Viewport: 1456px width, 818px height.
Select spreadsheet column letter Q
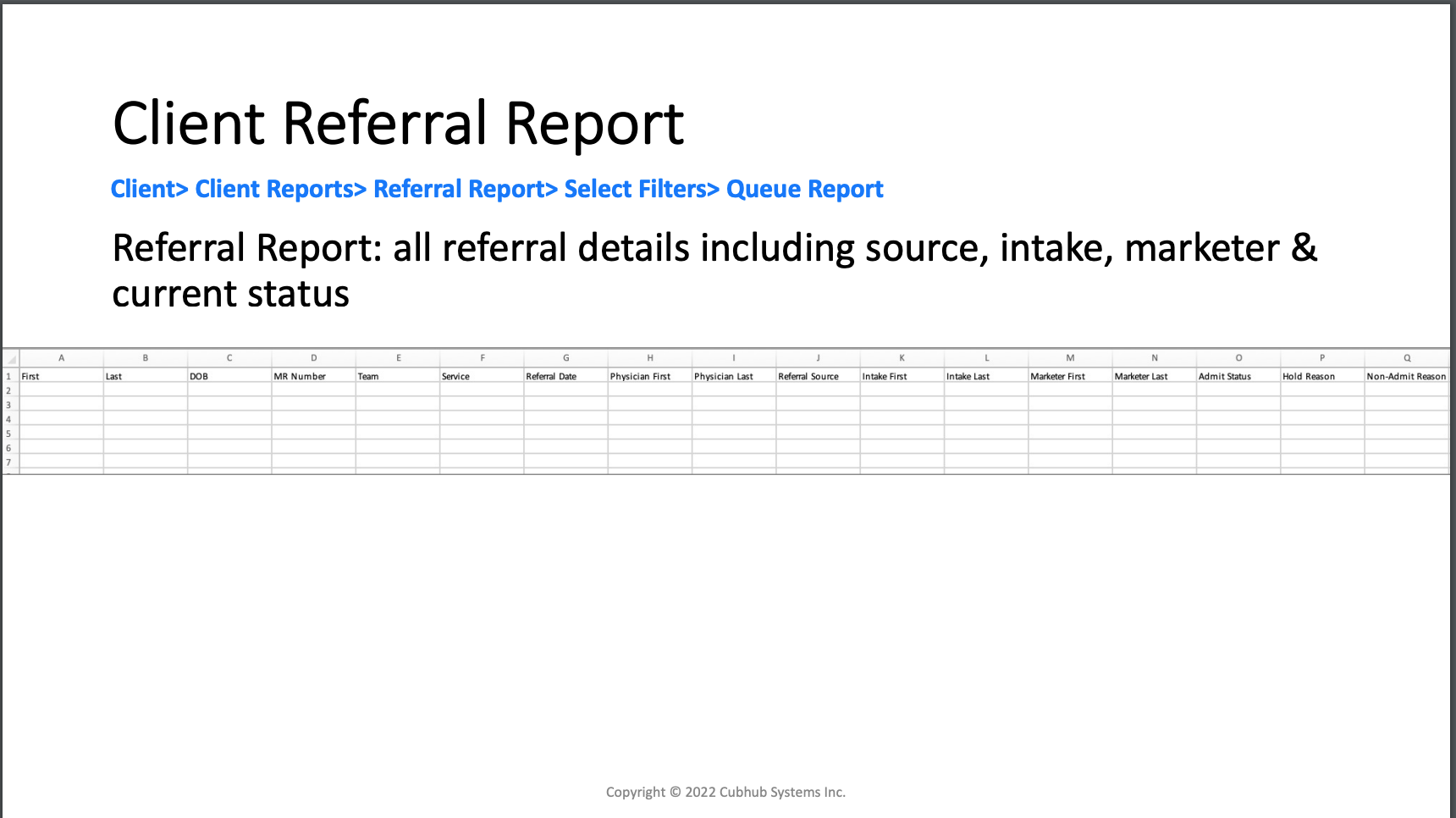click(x=1407, y=358)
